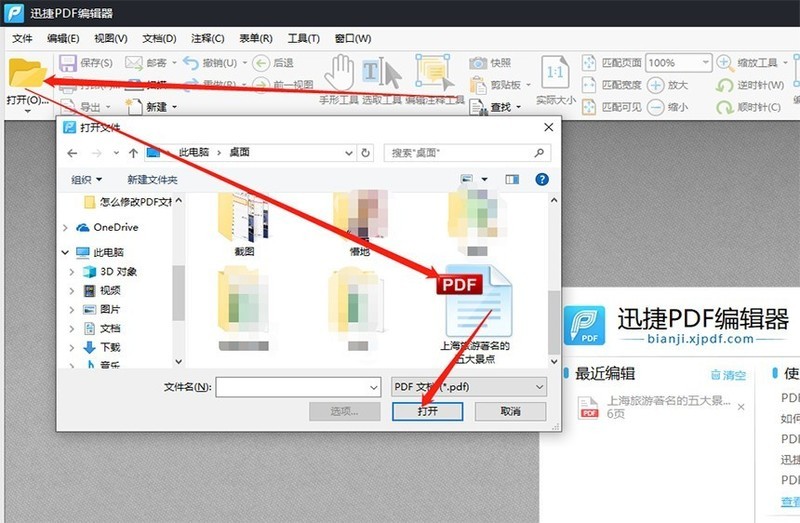Click the Snapshot camera icon
800x523 pixels.
(x=478, y=63)
